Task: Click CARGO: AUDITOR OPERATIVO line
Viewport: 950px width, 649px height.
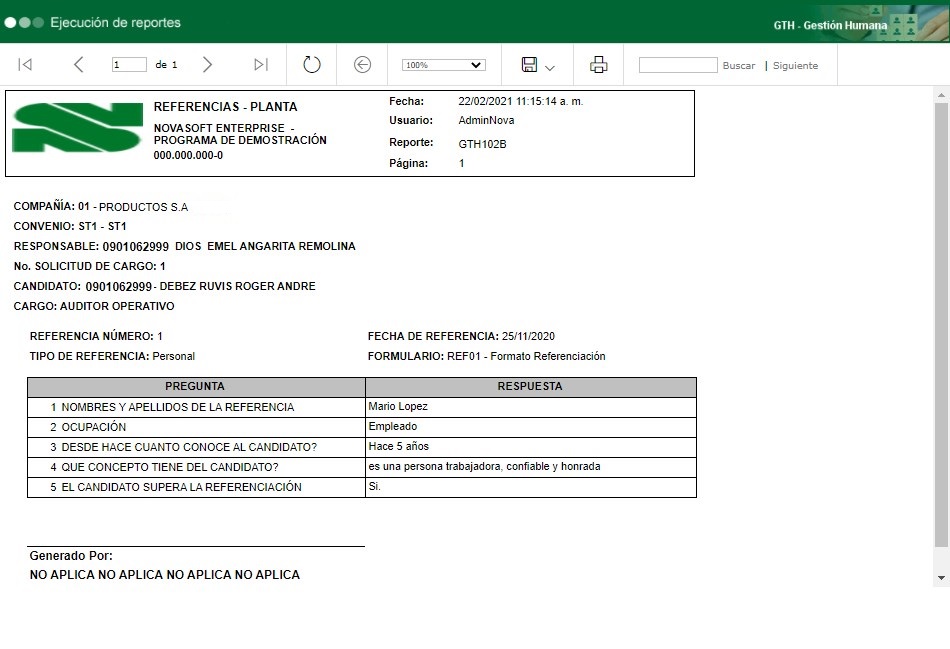Action: coord(94,307)
